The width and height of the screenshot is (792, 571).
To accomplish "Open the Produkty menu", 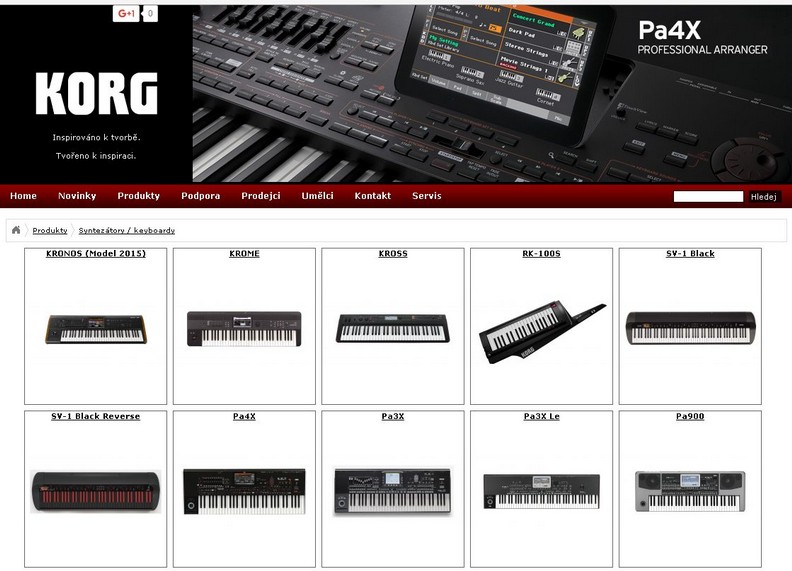I will pos(138,196).
